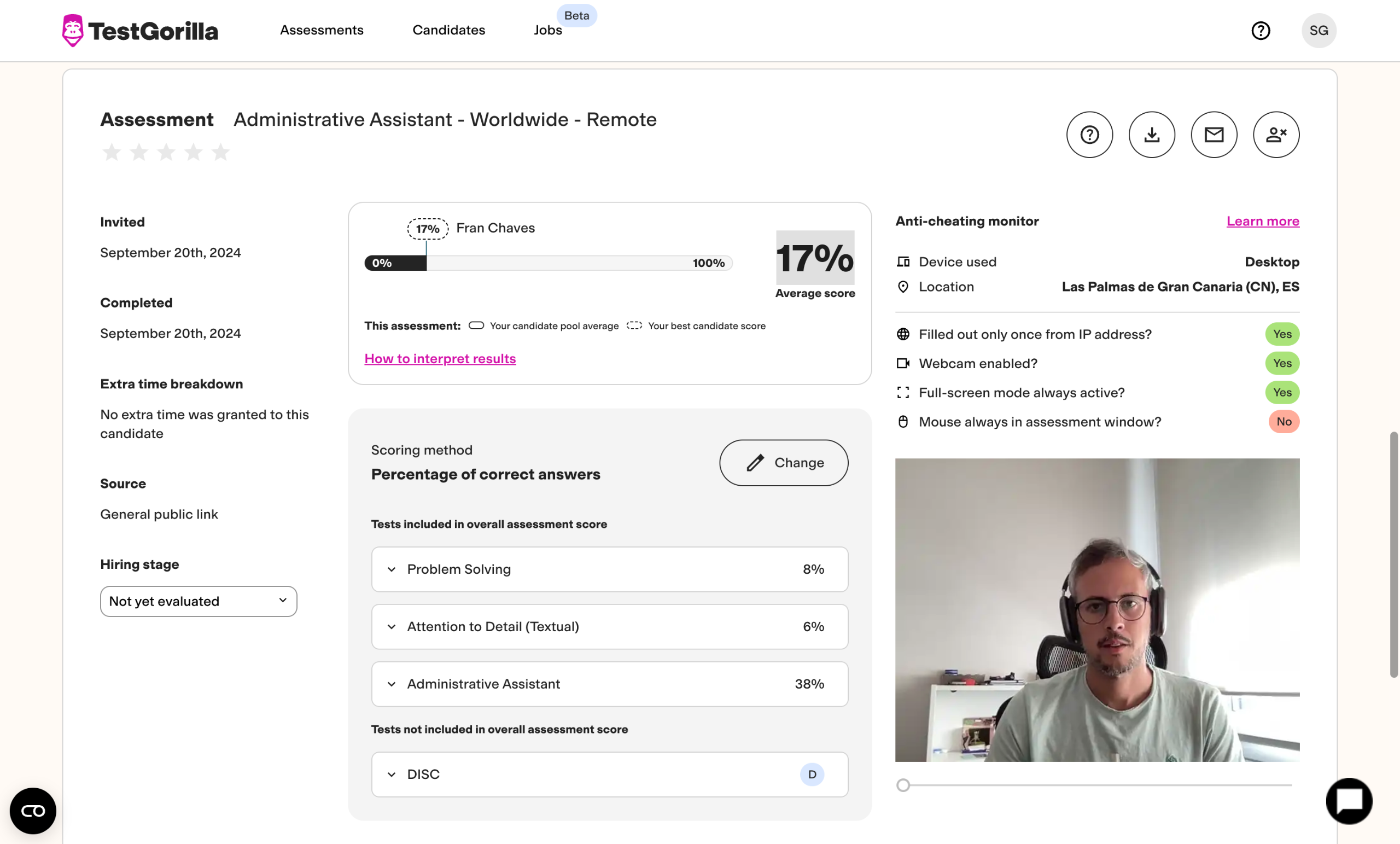Click the TestGorilla logo

[x=140, y=31]
